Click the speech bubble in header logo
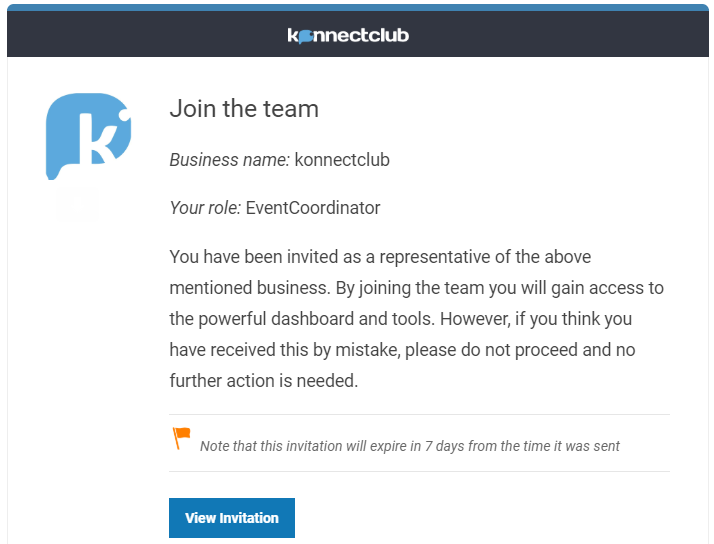Image resolution: width=714 pixels, height=544 pixels. coord(306,36)
